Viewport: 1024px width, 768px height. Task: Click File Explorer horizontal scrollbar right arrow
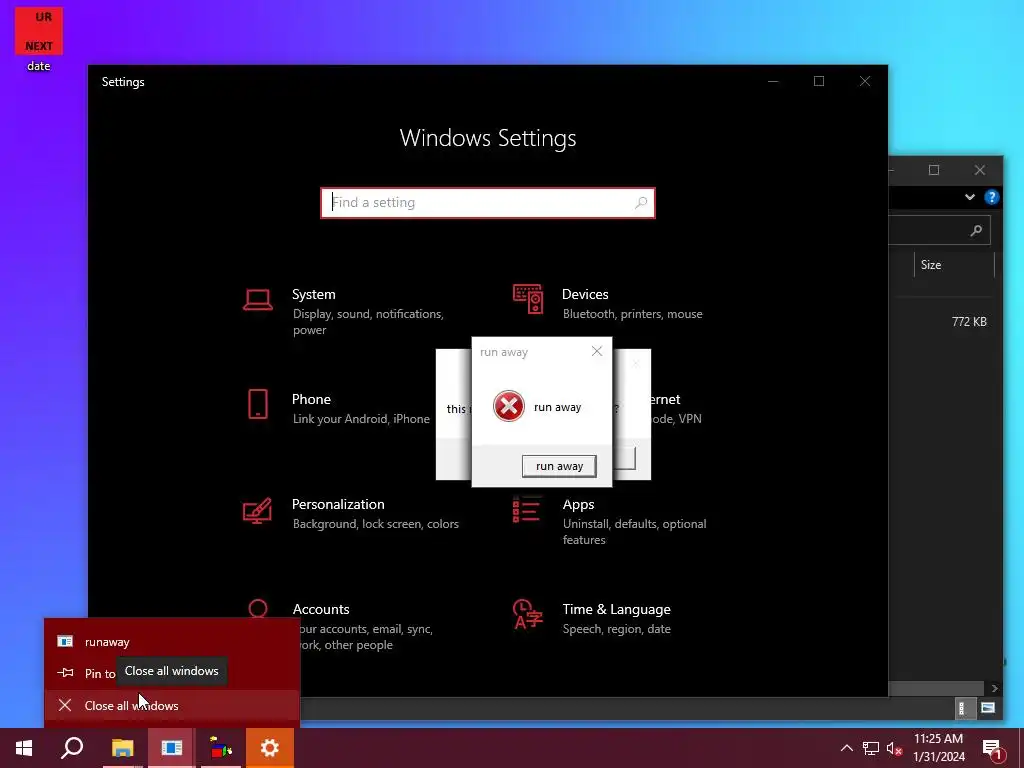coord(994,688)
